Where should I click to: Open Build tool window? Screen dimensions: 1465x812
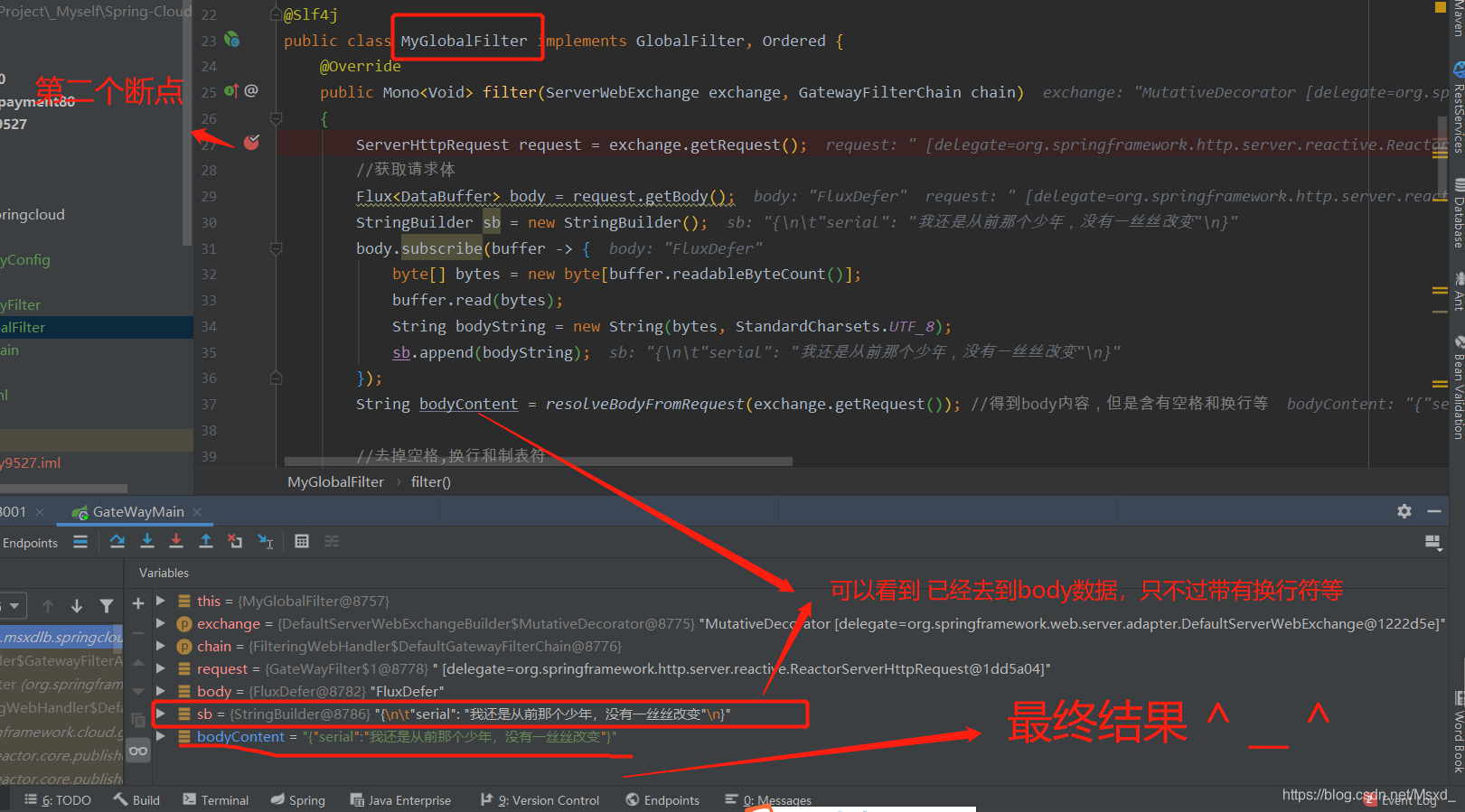[136, 800]
